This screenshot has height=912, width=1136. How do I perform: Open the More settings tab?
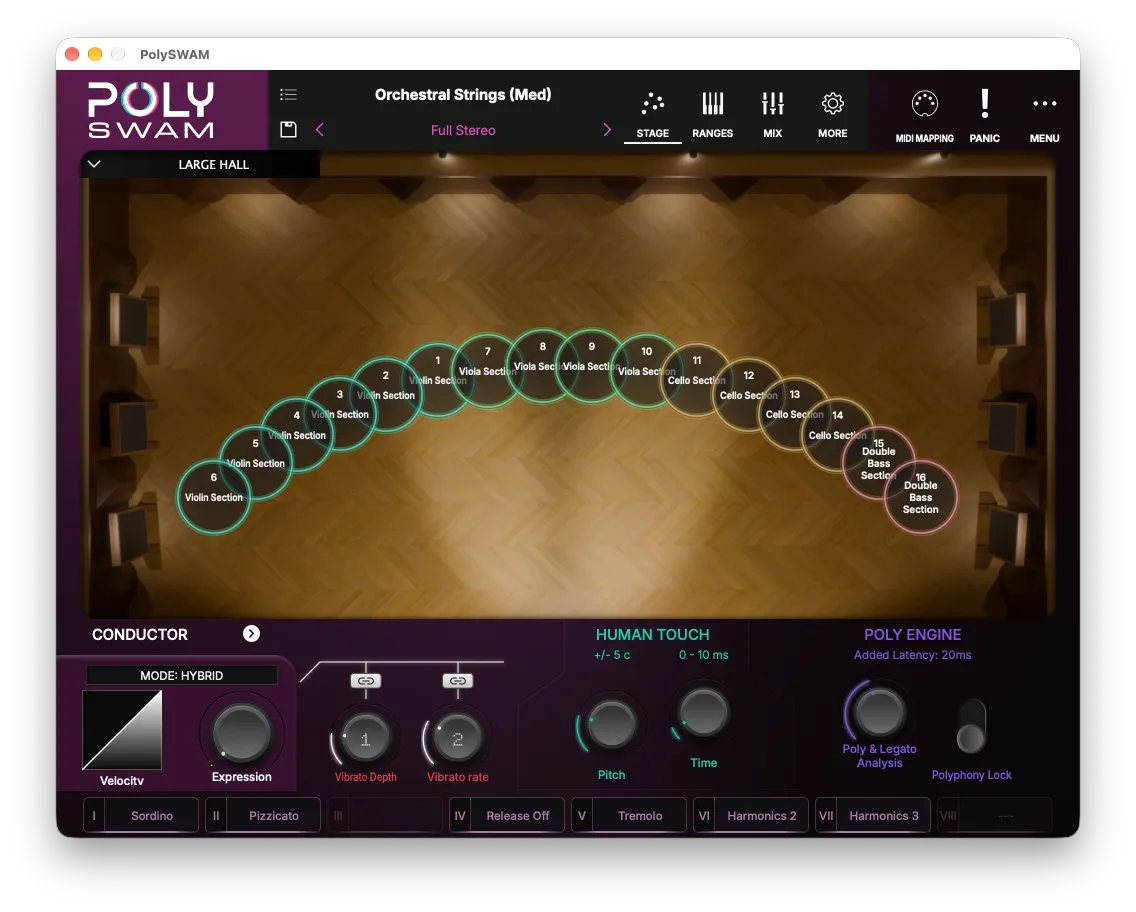(832, 115)
